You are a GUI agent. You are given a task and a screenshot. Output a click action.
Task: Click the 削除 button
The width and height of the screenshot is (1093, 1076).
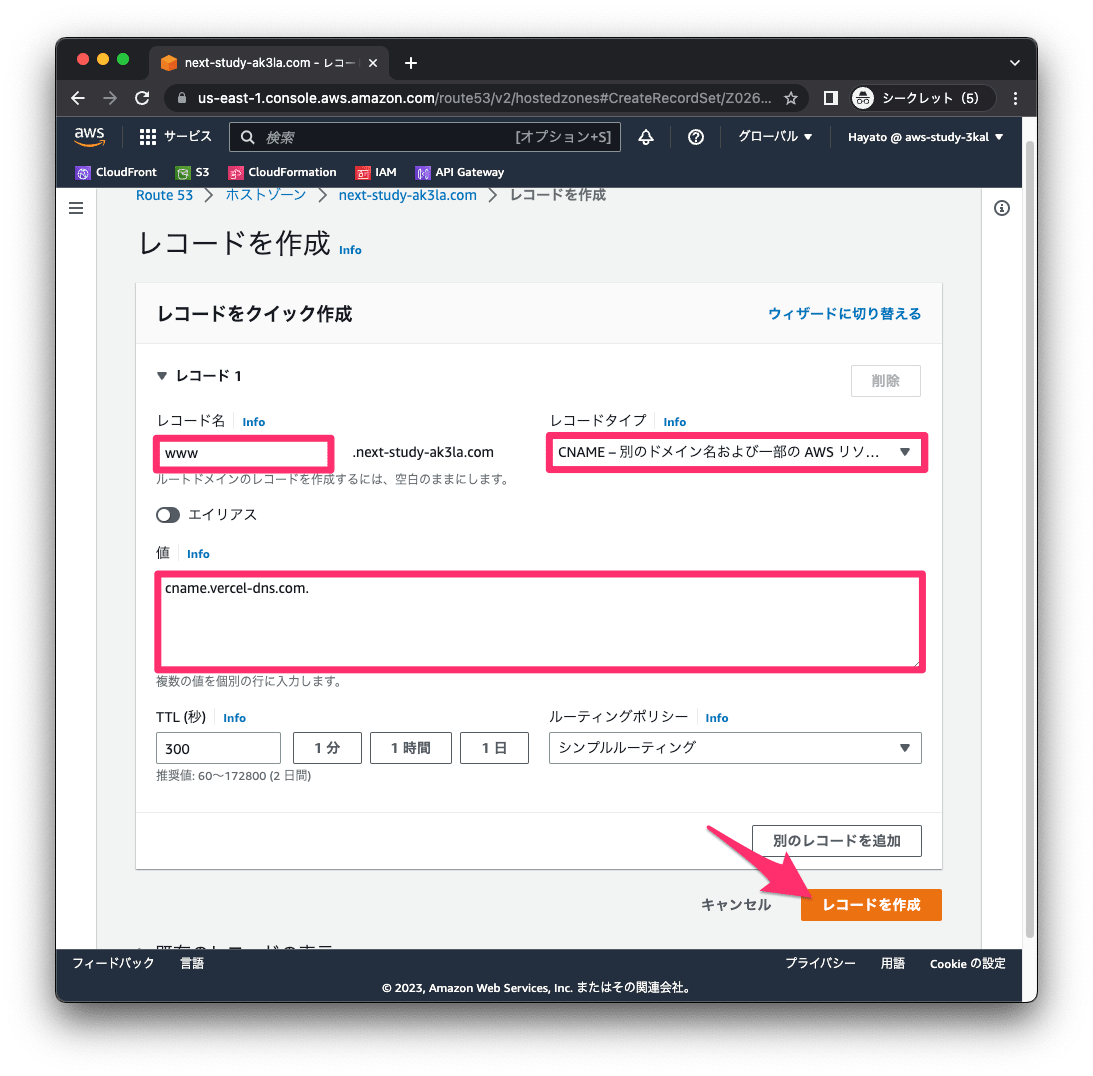[886, 381]
